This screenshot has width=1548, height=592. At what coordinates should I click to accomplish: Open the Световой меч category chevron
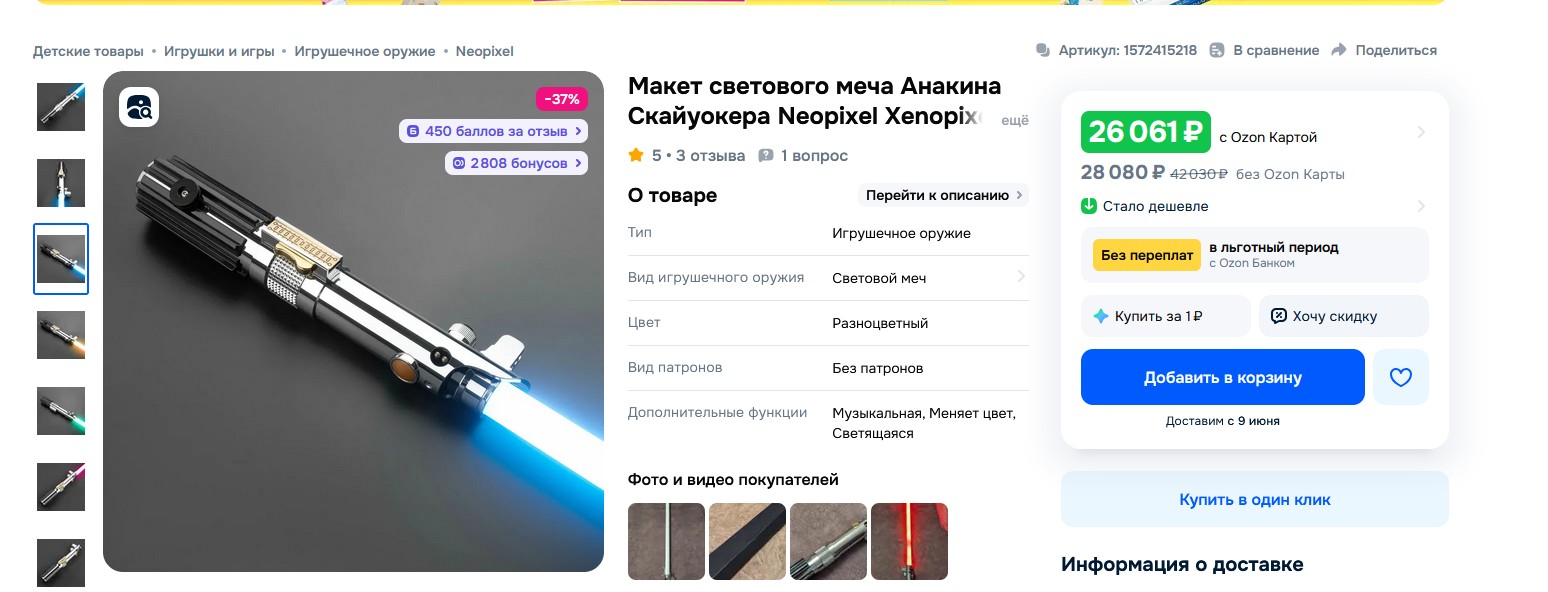pos(1021,276)
